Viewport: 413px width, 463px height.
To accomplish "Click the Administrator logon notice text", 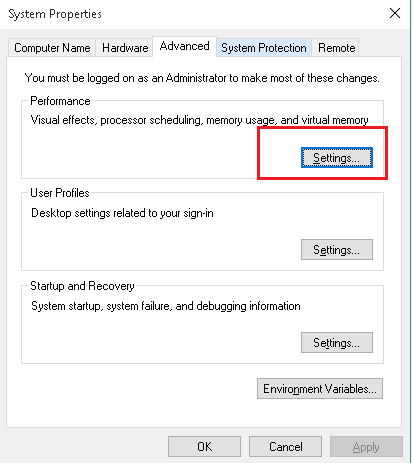I will pos(202,78).
